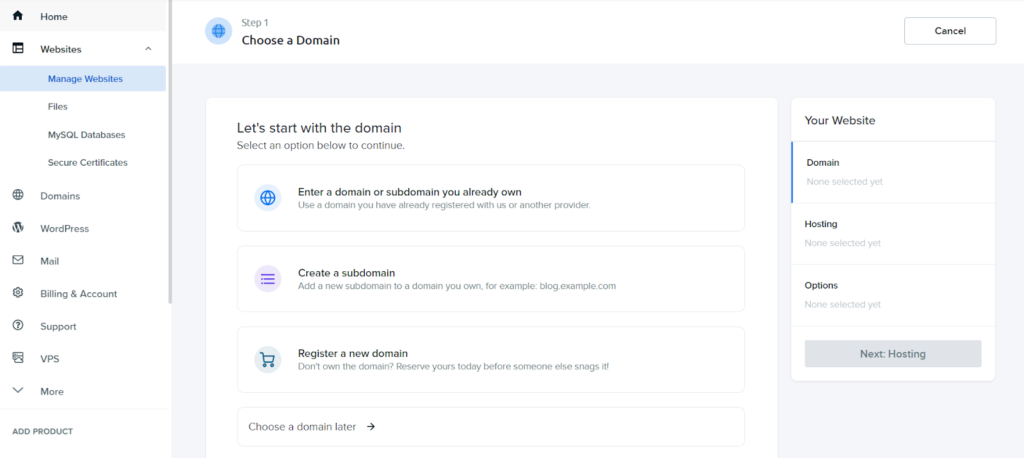
Task: Click the sidebar vertical scrollbar
Action: (170, 152)
